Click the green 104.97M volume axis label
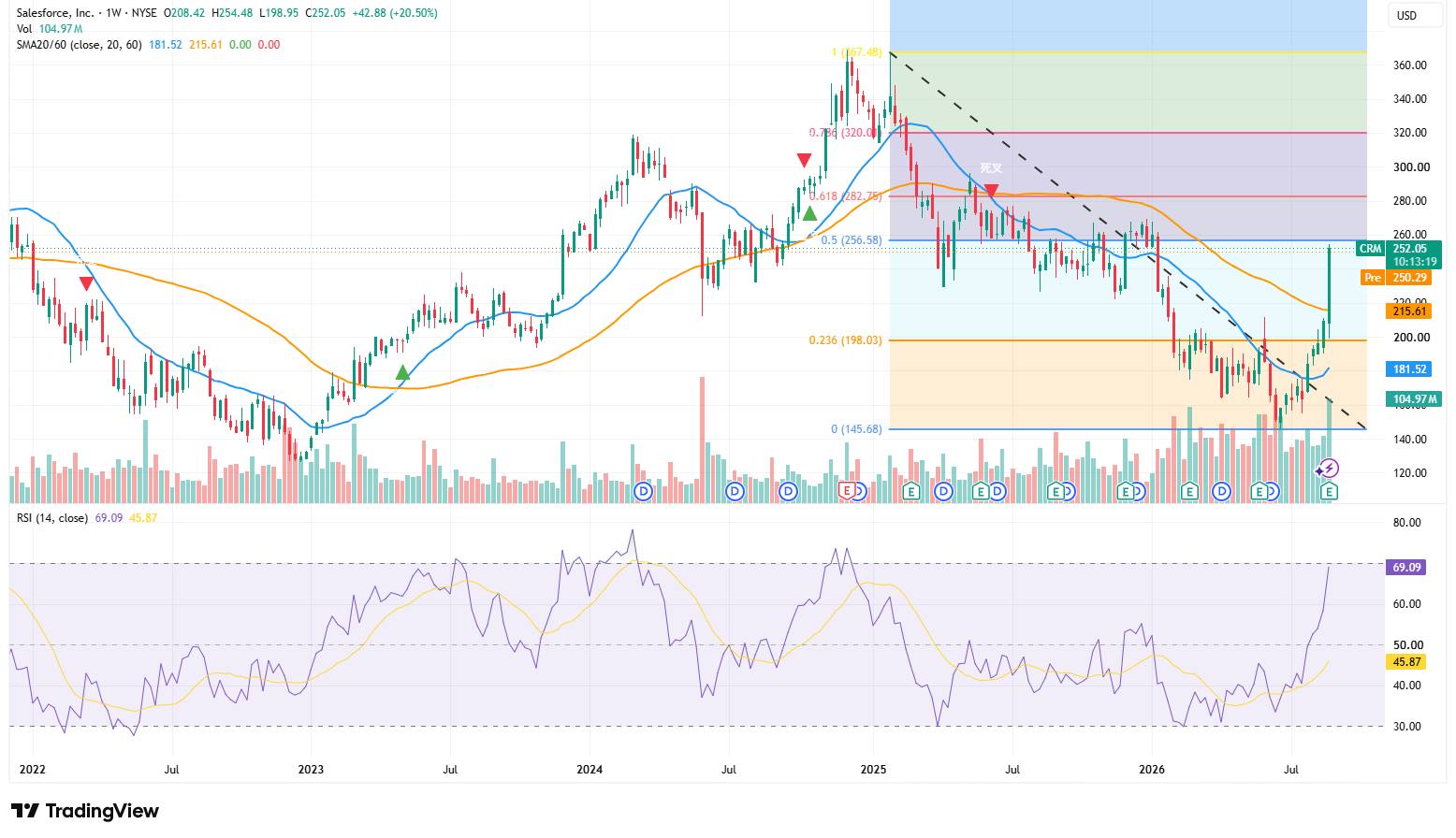1456x838 pixels. pyautogui.click(x=1414, y=399)
